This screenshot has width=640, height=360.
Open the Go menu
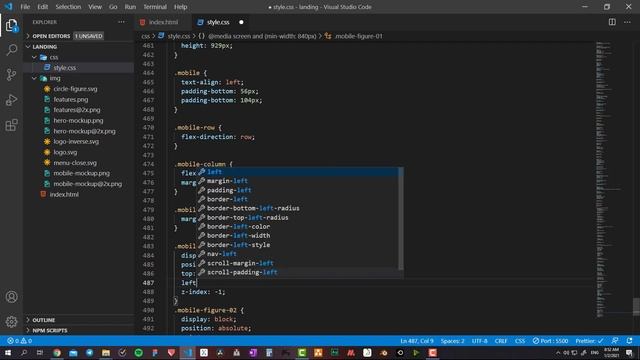(x=113, y=7)
